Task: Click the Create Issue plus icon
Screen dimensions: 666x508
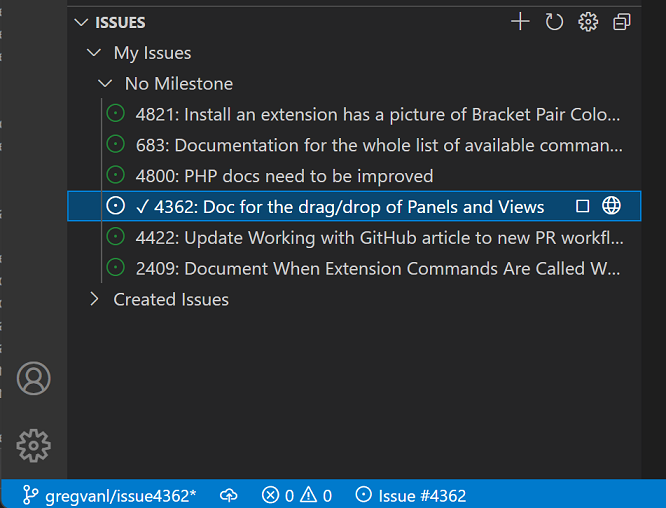Action: pos(520,22)
